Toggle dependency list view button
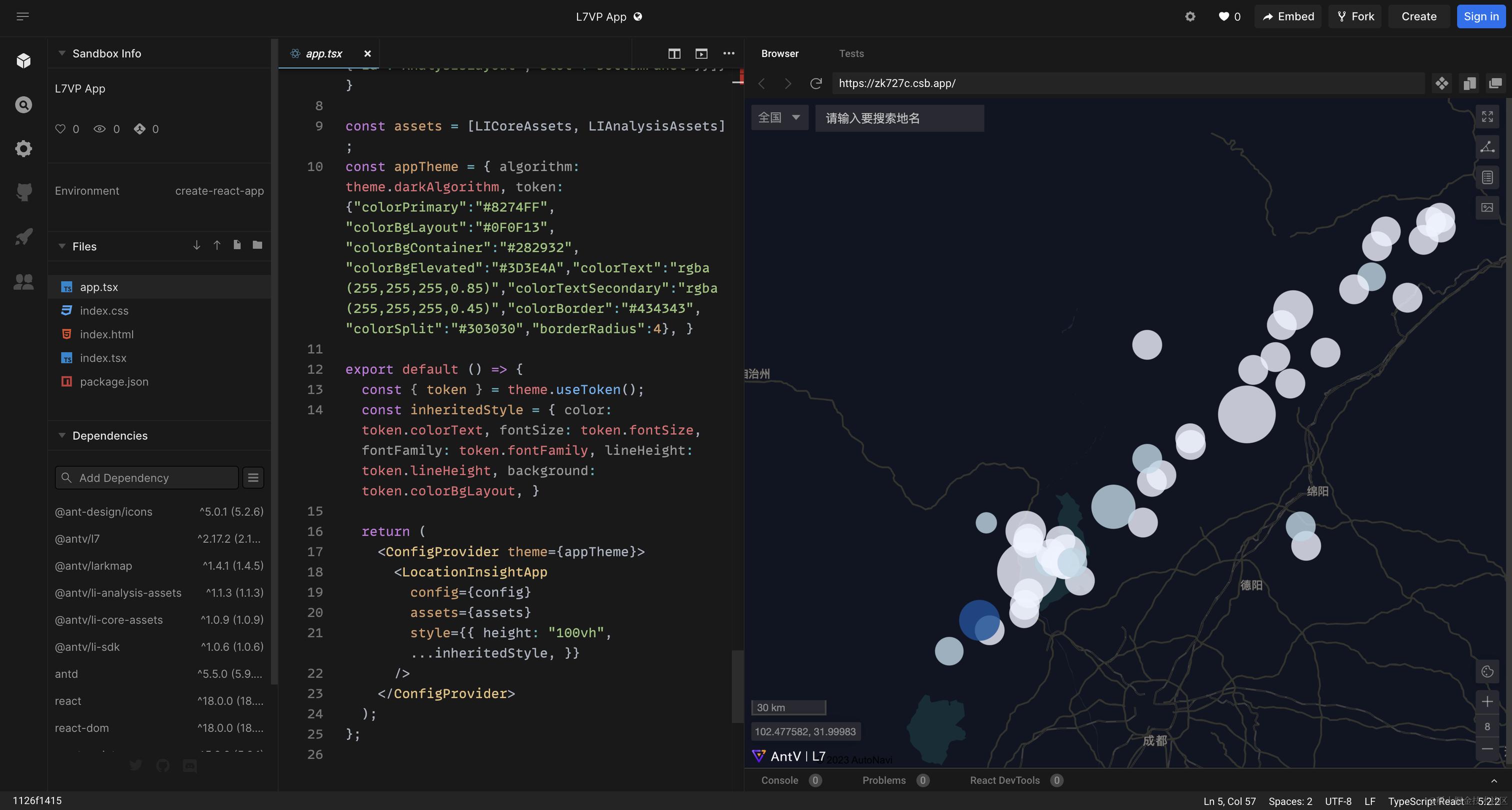The height and width of the screenshot is (810, 1512). 253,477
